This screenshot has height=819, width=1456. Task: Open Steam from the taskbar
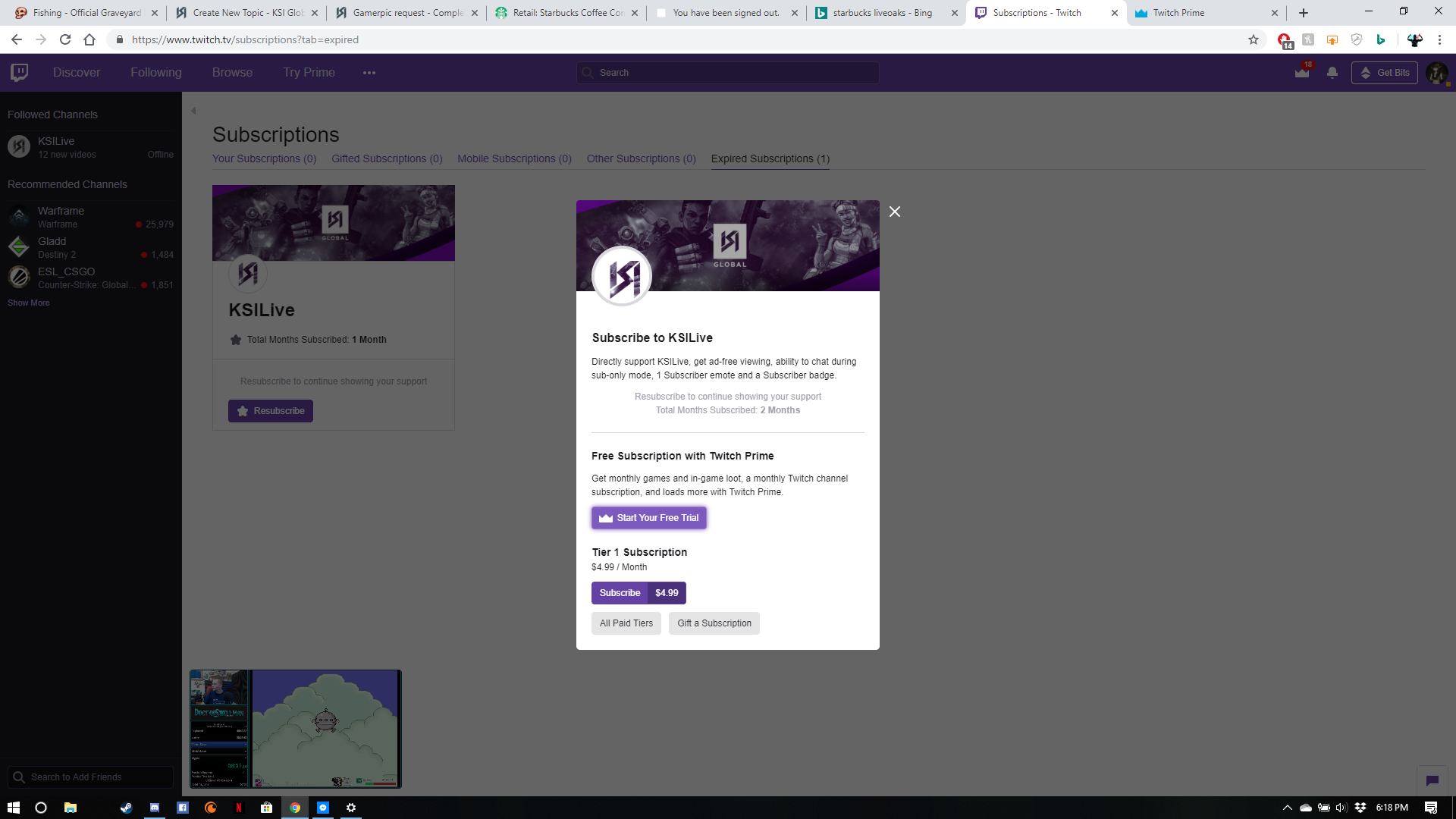coord(126,808)
